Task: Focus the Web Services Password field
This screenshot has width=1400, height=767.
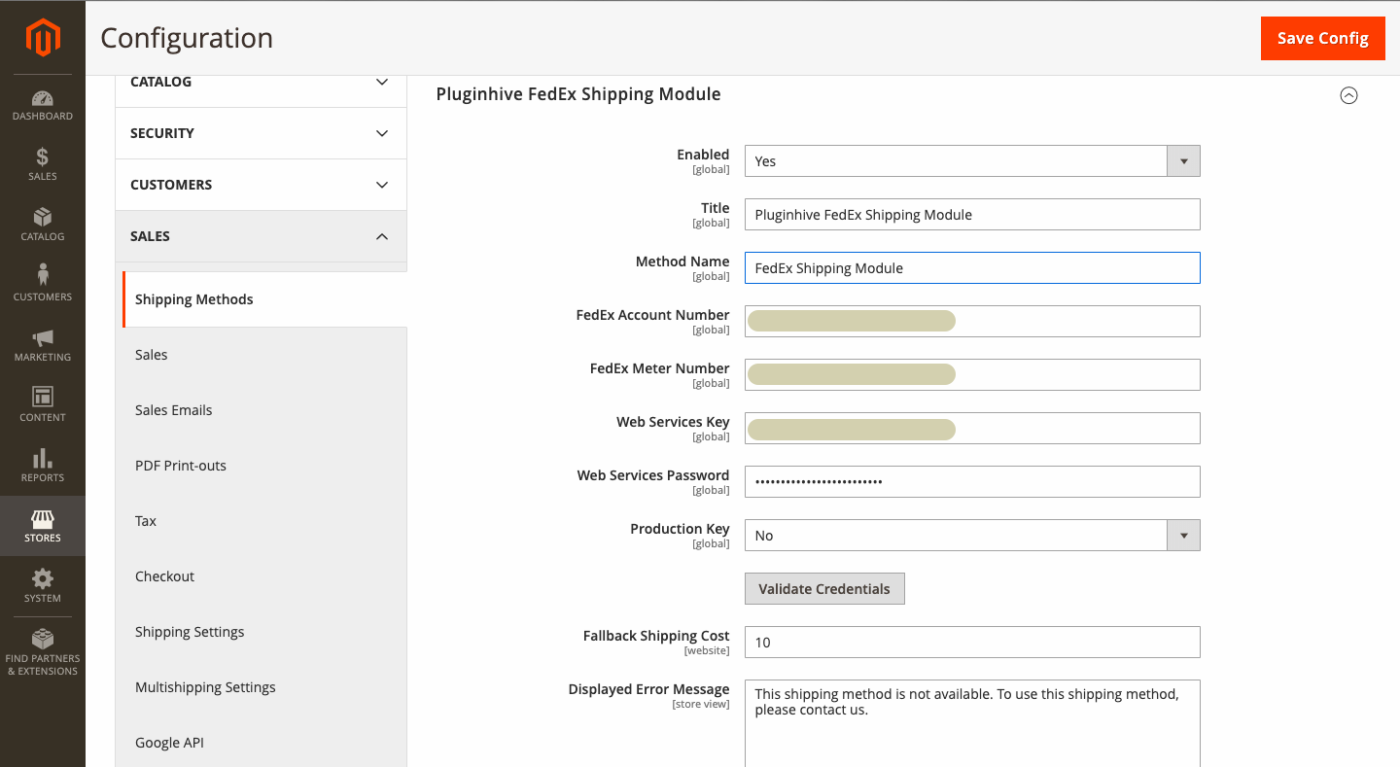Action: (x=972, y=482)
